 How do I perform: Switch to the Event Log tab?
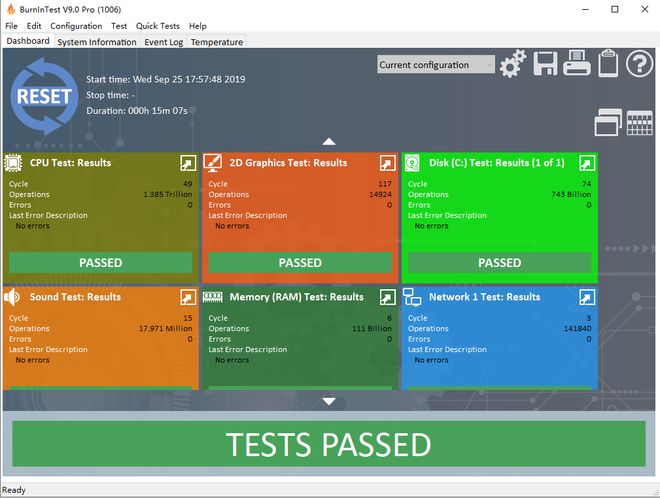tap(164, 42)
